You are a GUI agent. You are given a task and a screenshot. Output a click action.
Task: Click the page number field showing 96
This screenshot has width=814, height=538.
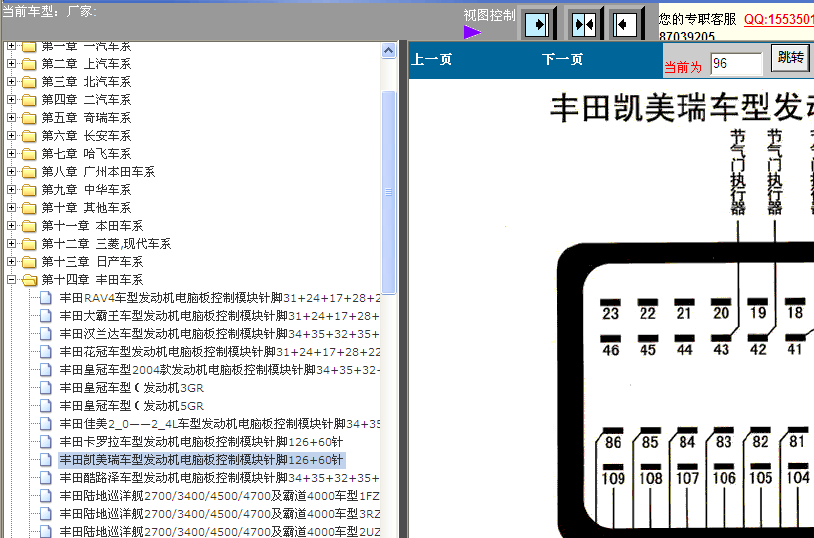tap(736, 64)
